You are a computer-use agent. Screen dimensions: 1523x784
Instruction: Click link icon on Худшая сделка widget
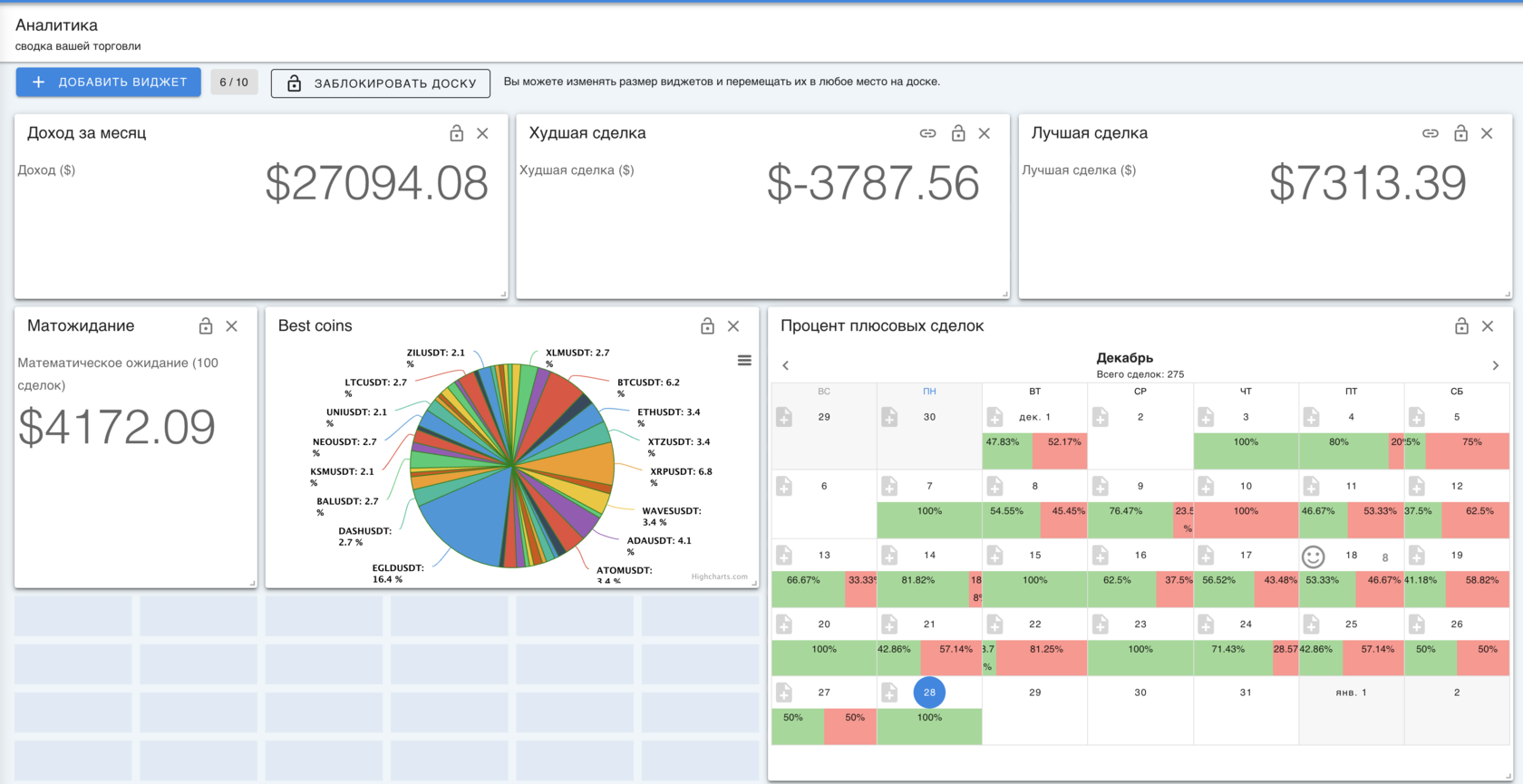point(927,133)
